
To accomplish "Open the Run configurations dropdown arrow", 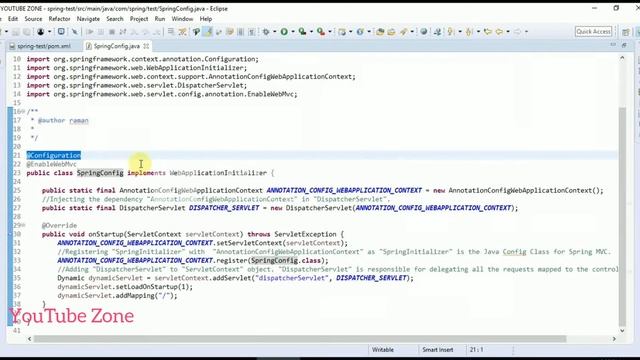I will tap(293, 31).
